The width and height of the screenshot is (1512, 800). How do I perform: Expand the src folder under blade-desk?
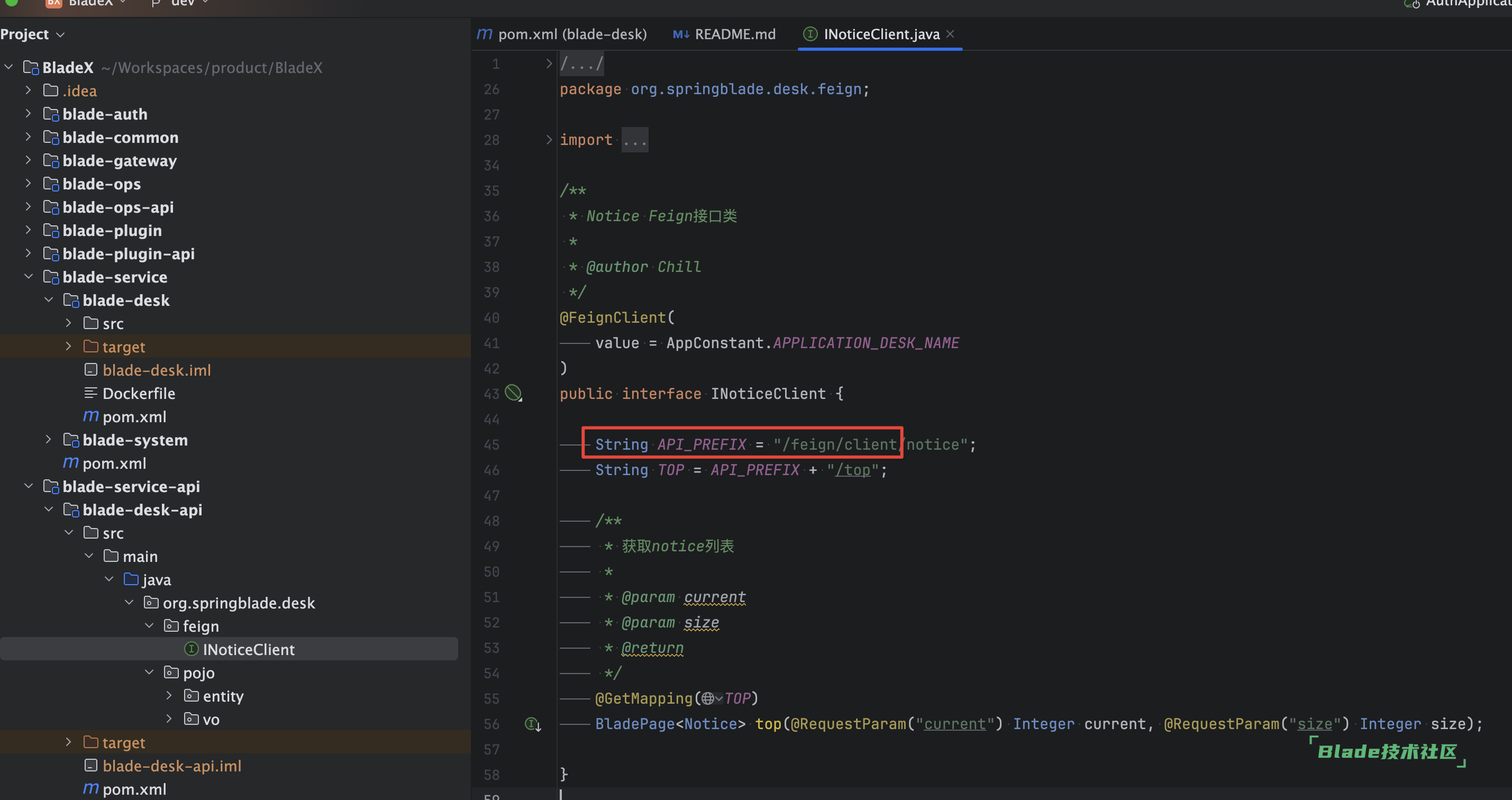point(69,323)
